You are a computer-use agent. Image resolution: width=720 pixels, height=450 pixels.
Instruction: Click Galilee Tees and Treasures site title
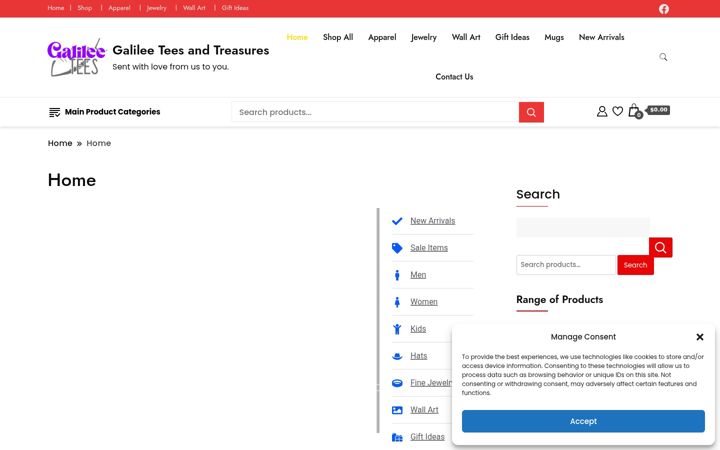click(191, 50)
